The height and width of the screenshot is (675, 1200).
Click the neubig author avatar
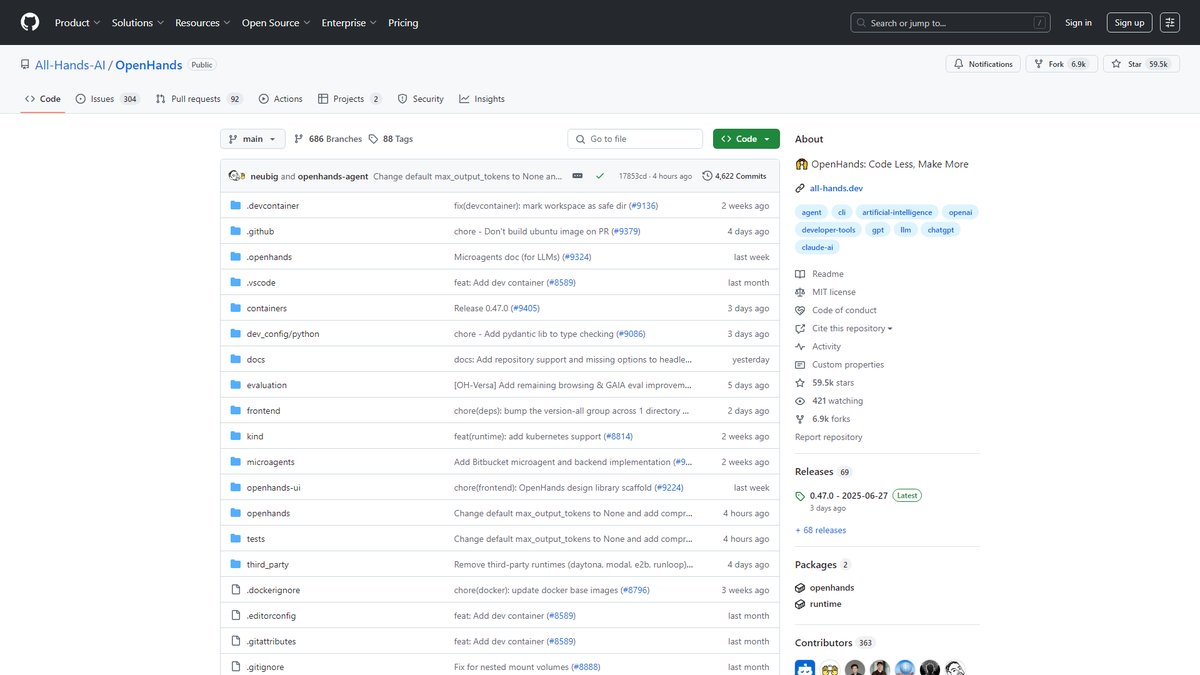coord(236,176)
